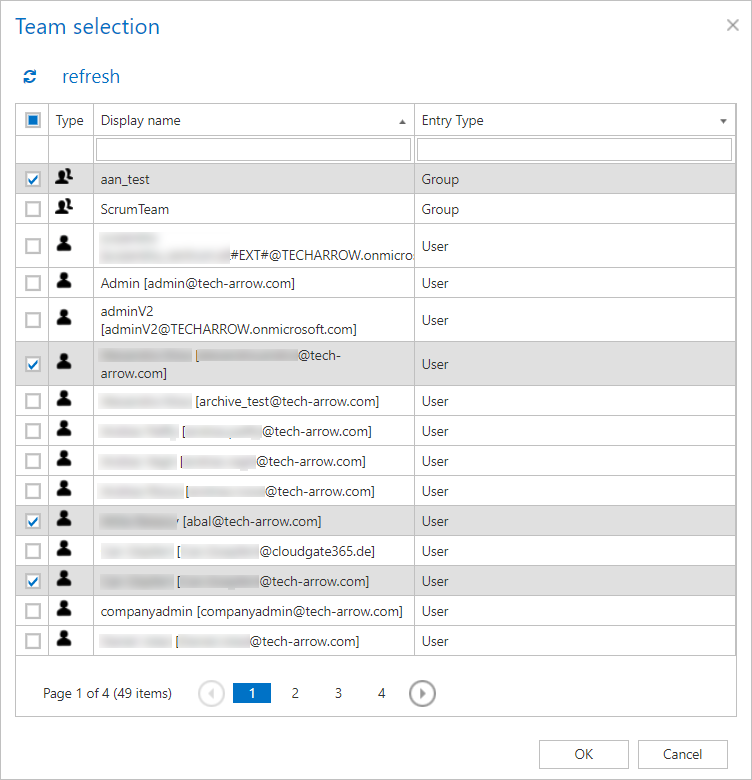Check the ScrumTeam checkbox
The width and height of the screenshot is (752, 780).
33,210
